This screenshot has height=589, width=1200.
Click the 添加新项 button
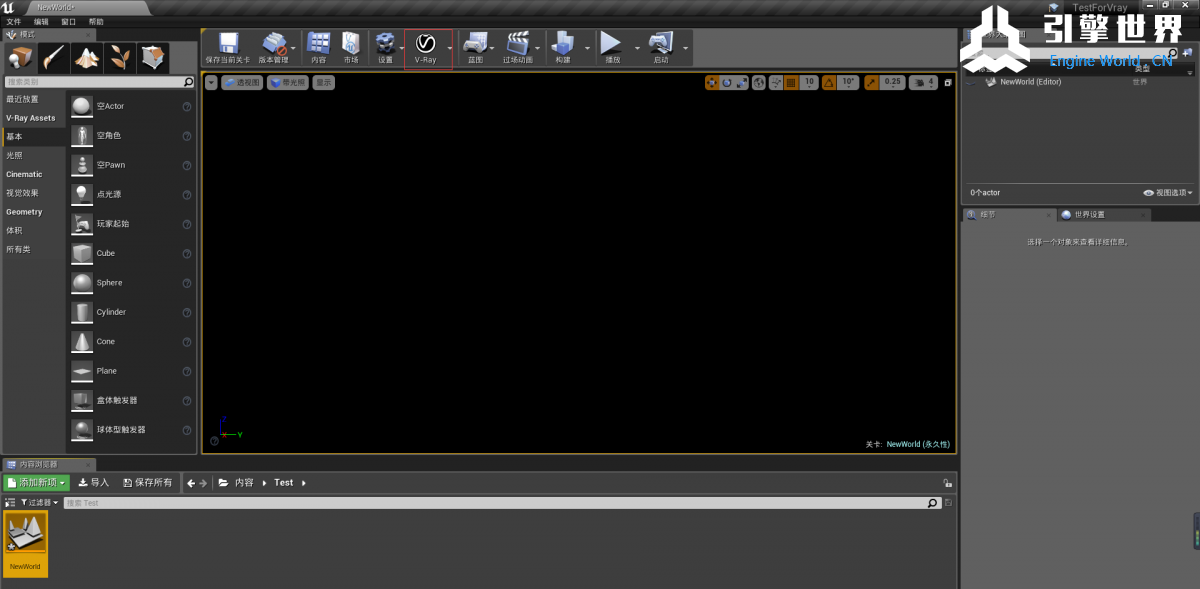(x=37, y=483)
